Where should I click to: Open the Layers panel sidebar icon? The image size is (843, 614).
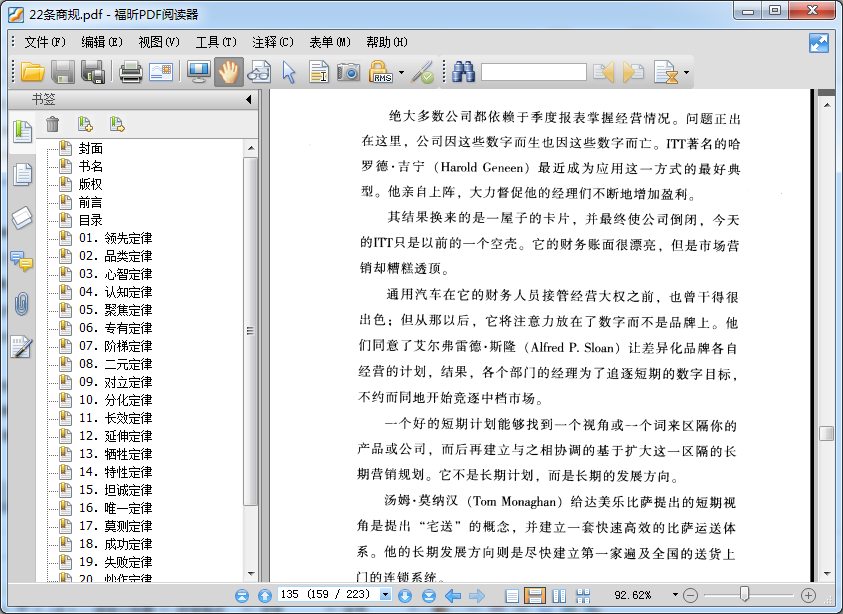(22, 217)
